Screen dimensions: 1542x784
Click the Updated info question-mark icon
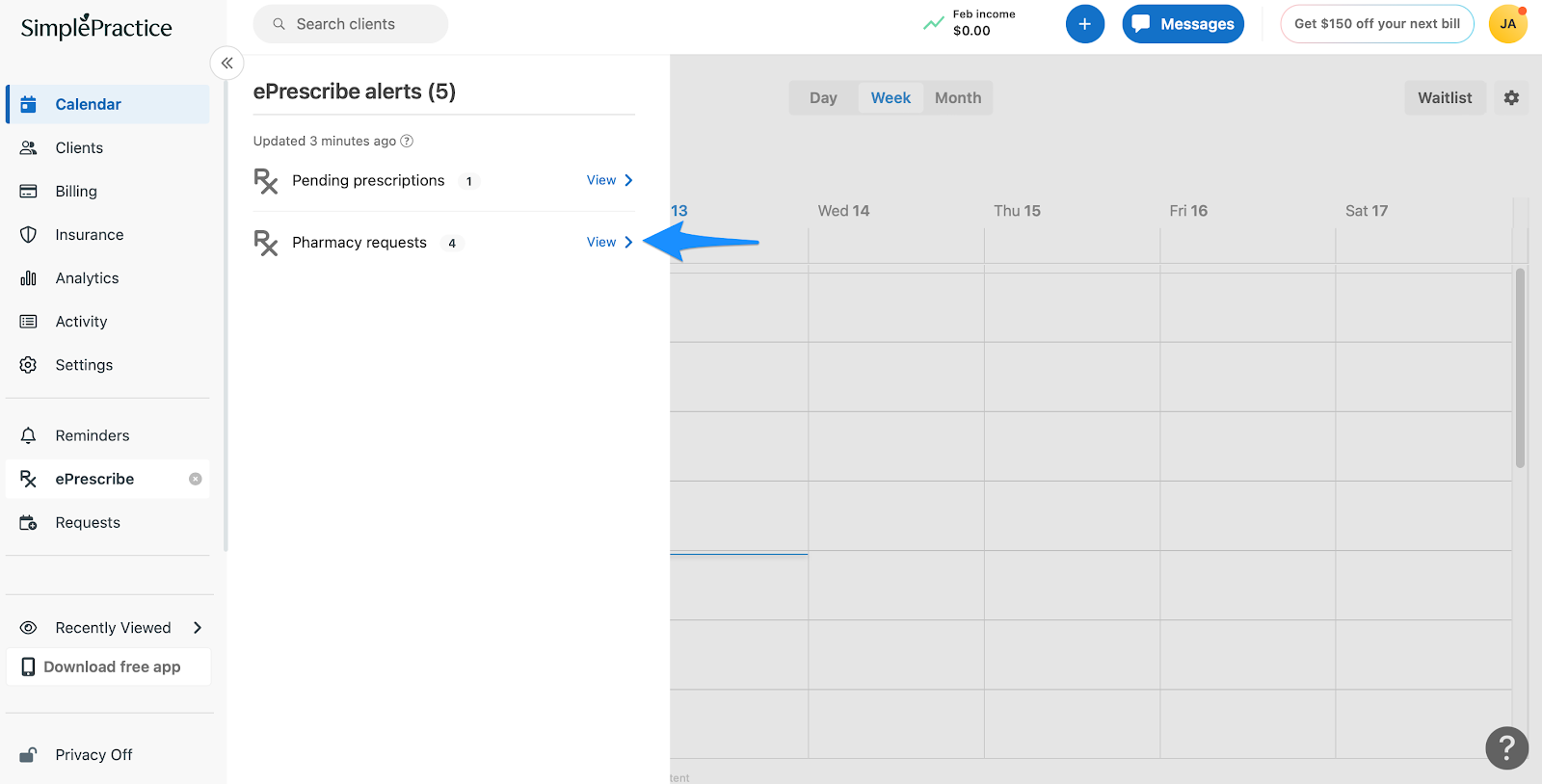407,141
